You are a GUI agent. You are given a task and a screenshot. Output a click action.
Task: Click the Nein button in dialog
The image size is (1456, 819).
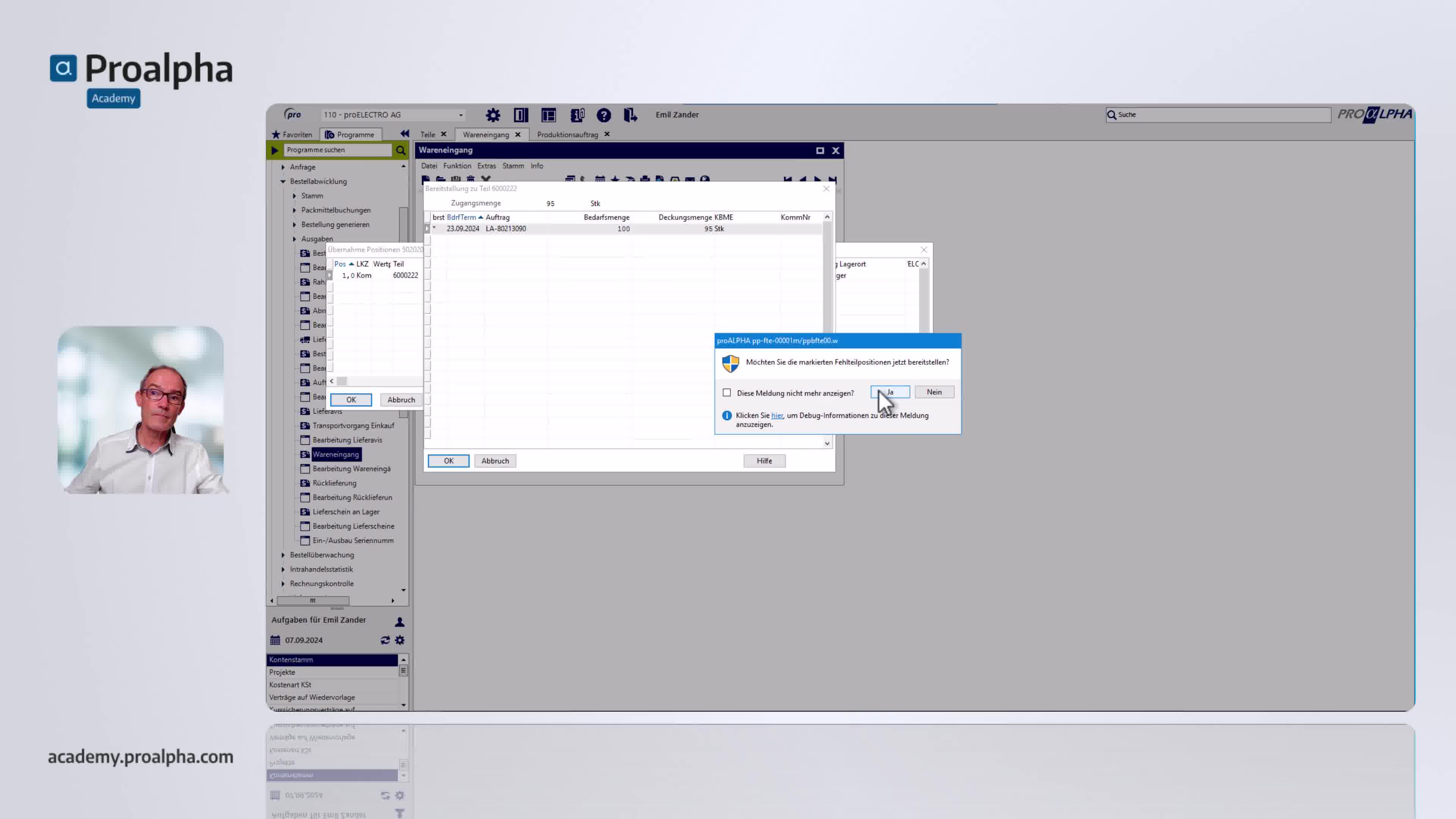pos(934,392)
